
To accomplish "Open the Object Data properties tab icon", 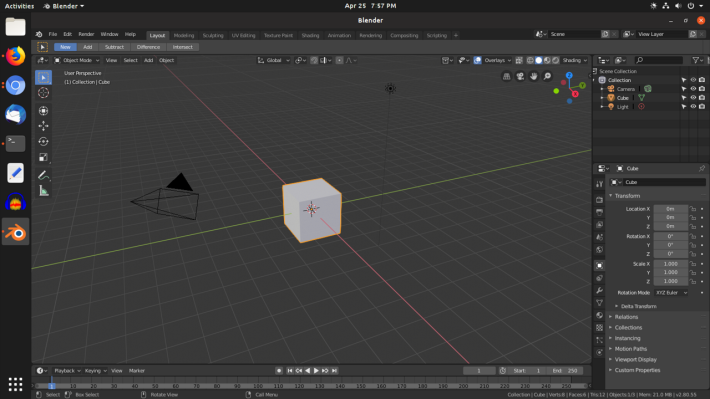I will (600, 303).
